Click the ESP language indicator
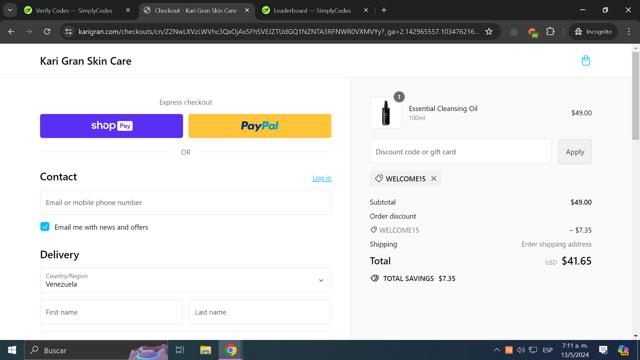640x360 pixels. coord(548,350)
